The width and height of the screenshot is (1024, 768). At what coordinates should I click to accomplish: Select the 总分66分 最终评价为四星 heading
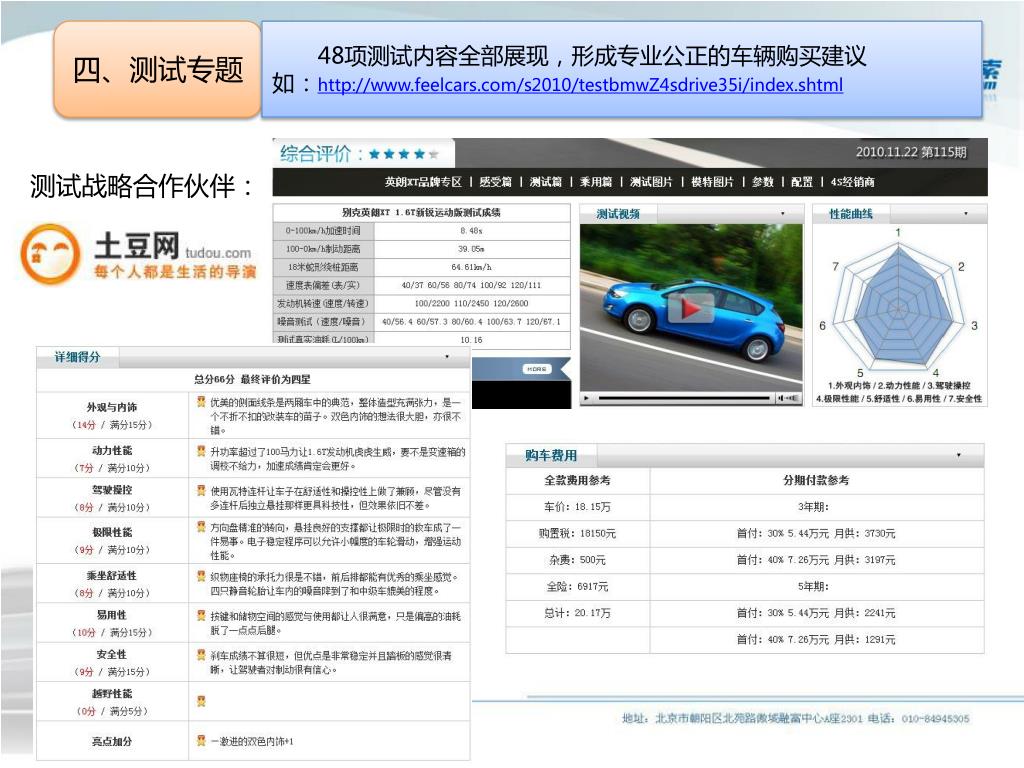(252, 379)
